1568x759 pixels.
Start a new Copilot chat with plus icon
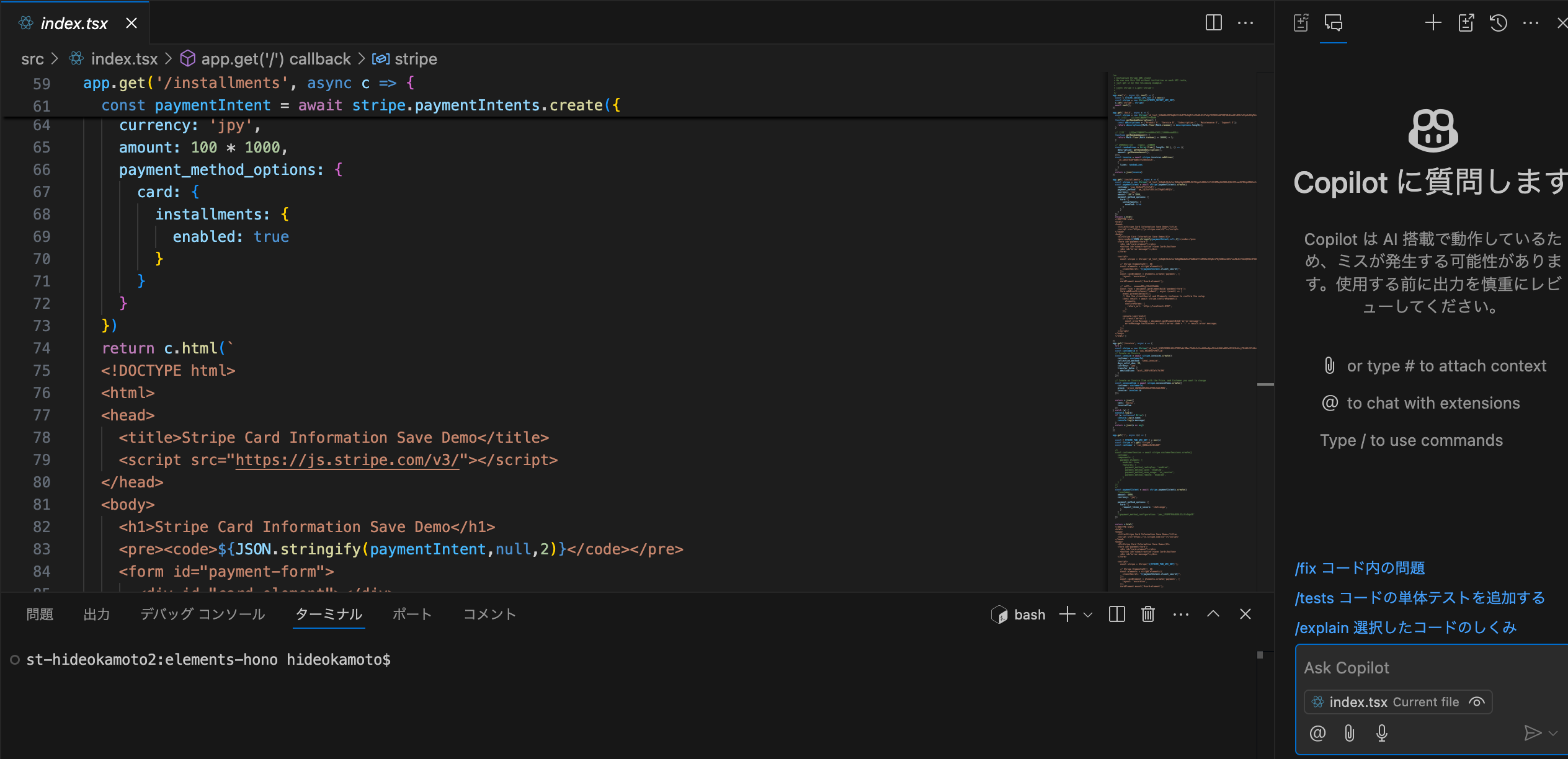[1433, 23]
